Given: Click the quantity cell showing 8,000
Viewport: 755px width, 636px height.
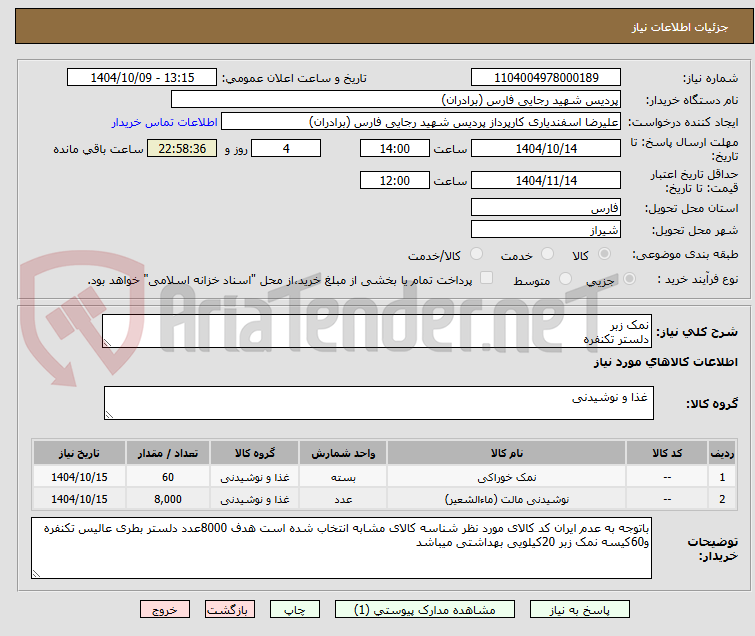Looking at the screenshot, I should pyautogui.click(x=168, y=499).
